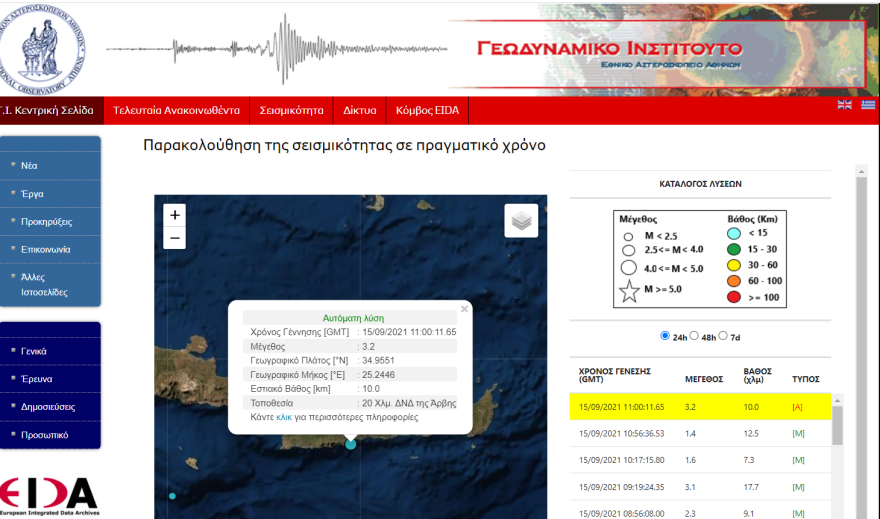Click the page scrollbar up arrow

click(x=861, y=171)
